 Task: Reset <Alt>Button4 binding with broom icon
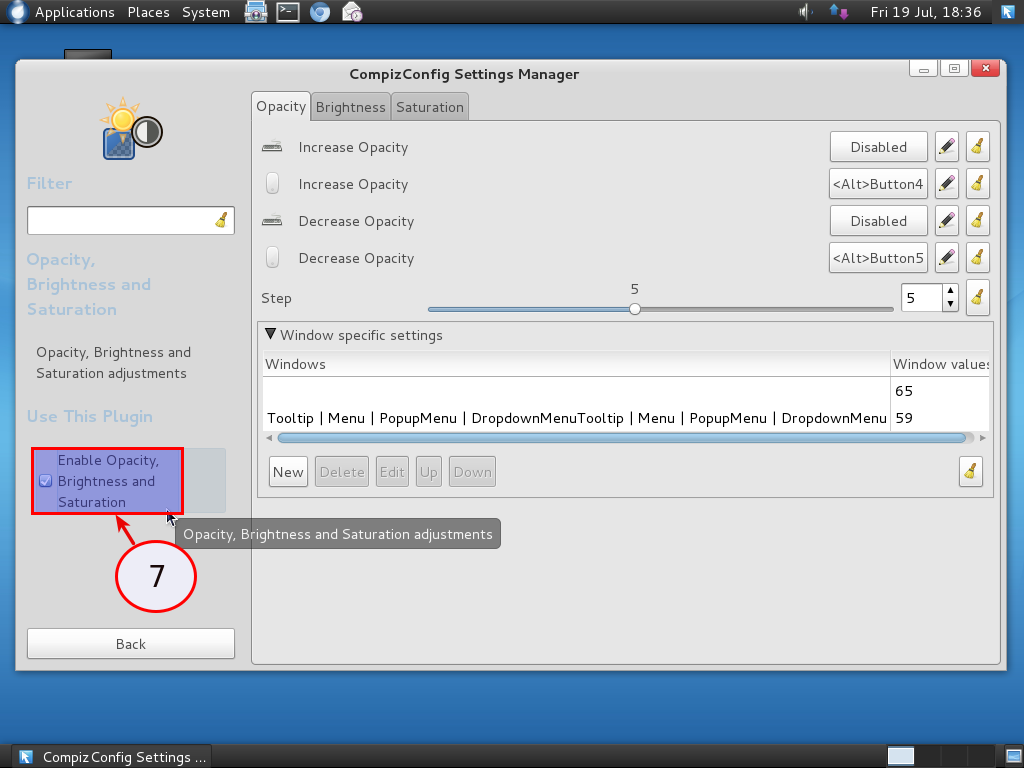click(x=977, y=184)
